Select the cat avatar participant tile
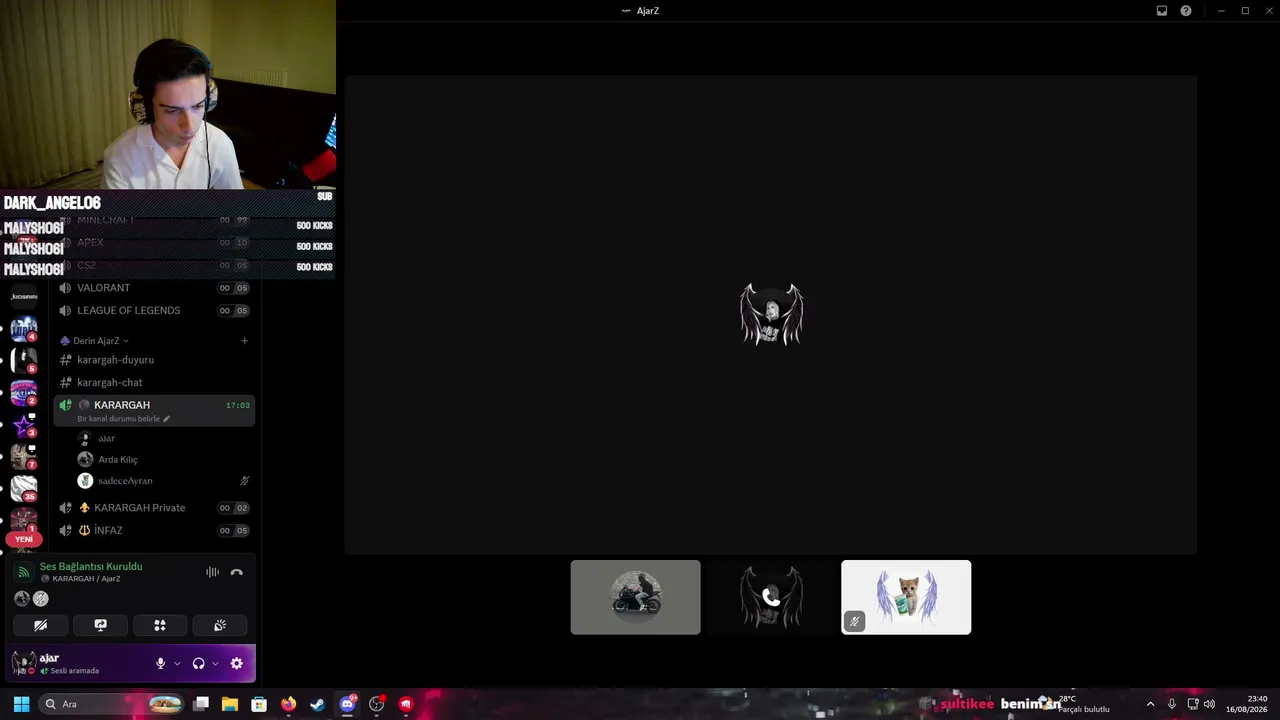 [x=906, y=597]
